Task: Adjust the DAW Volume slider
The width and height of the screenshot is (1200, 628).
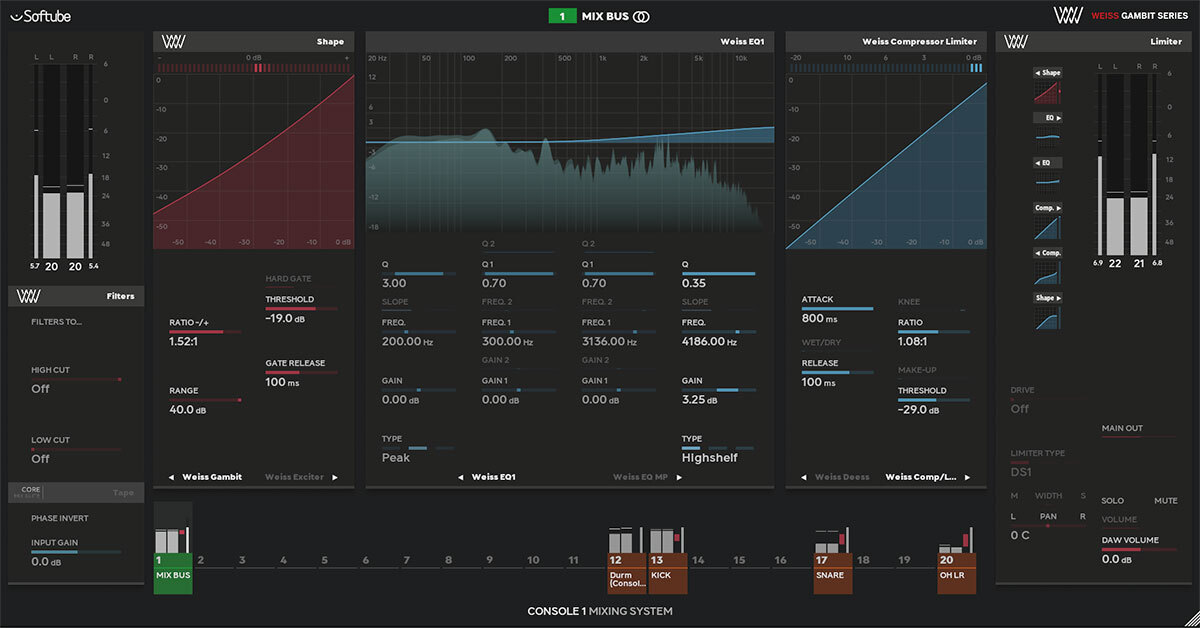Action: pos(1139,550)
